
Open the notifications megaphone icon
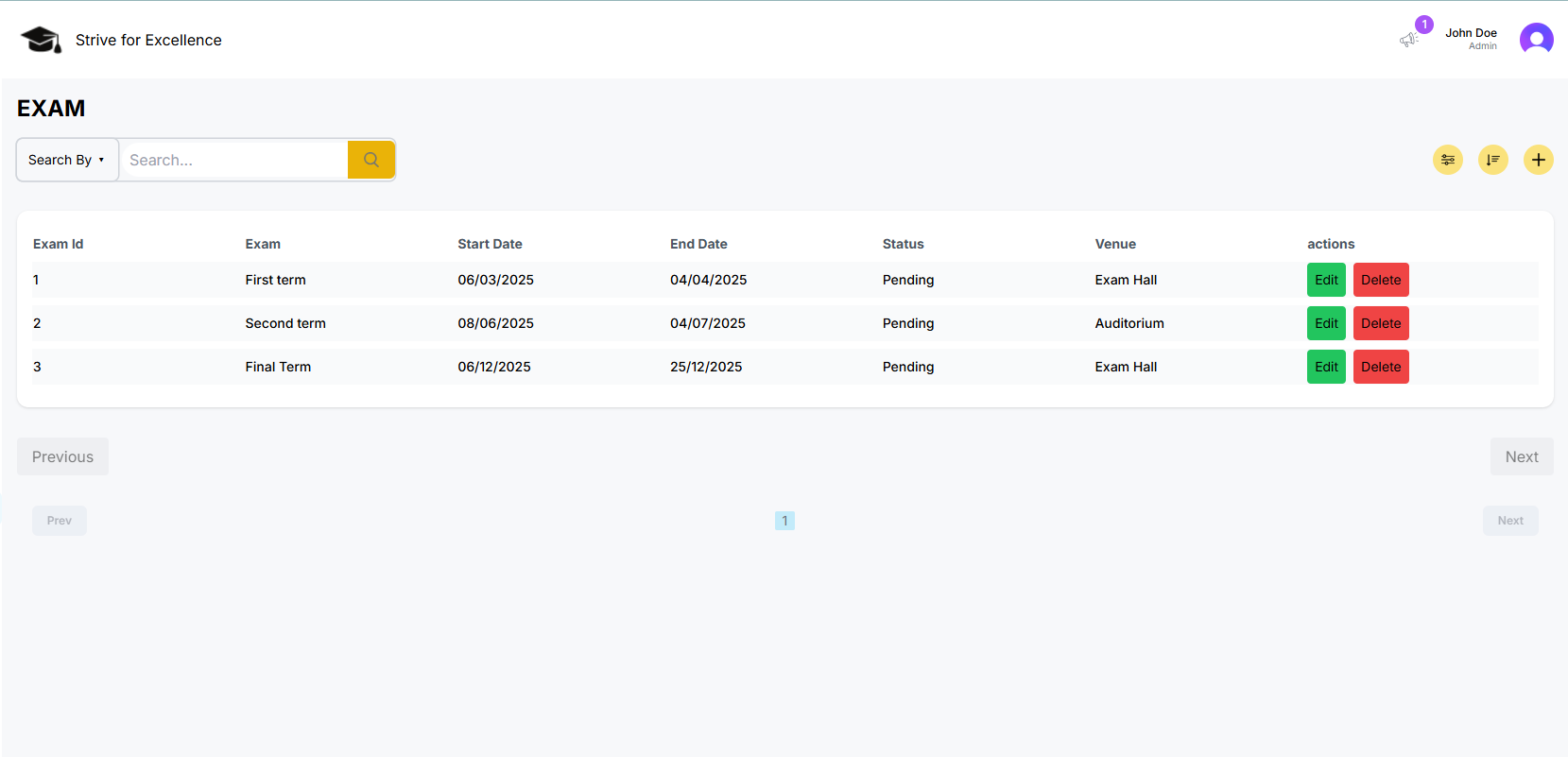[1408, 40]
